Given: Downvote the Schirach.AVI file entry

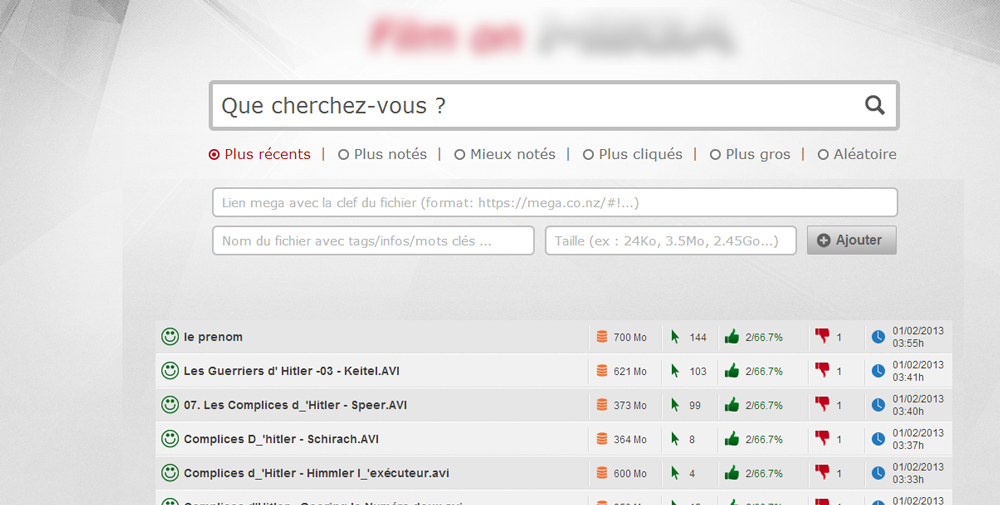Looking at the screenshot, I should coord(823,439).
